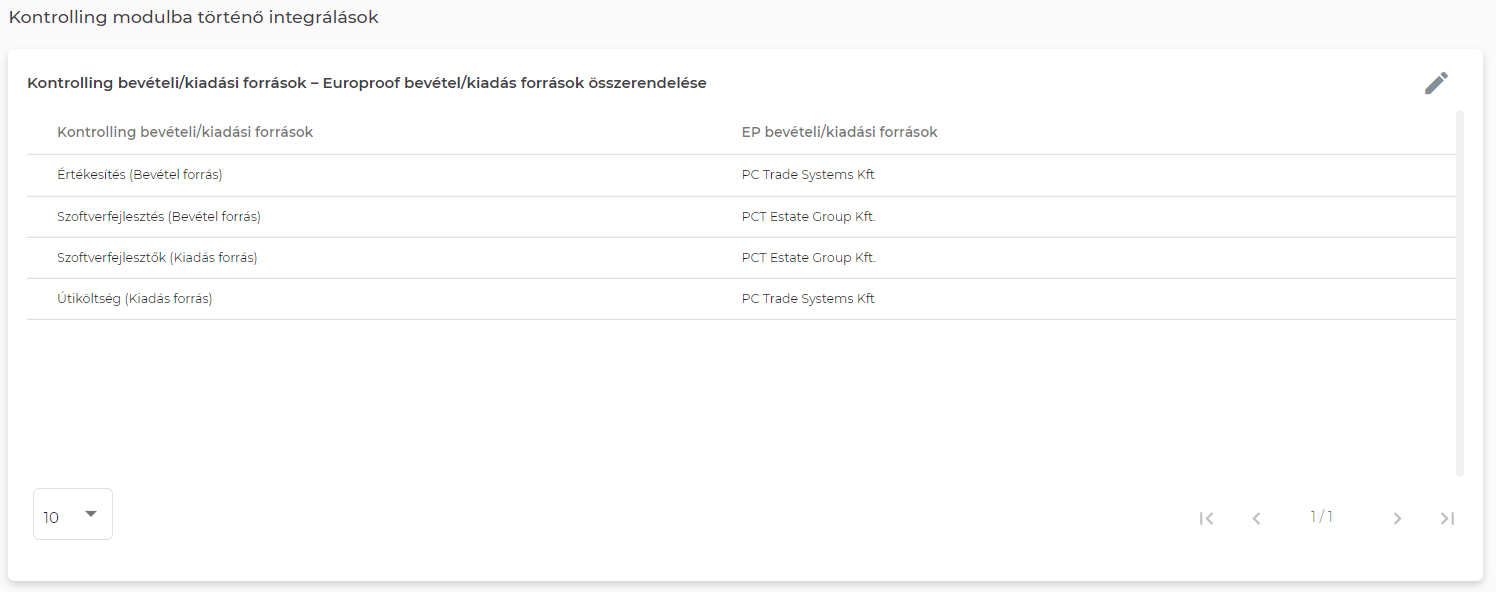Click 'PCT Estate Group Kft.' in the Szoftverfejlesztők row
The height and width of the screenshot is (592, 1496).
(x=808, y=258)
